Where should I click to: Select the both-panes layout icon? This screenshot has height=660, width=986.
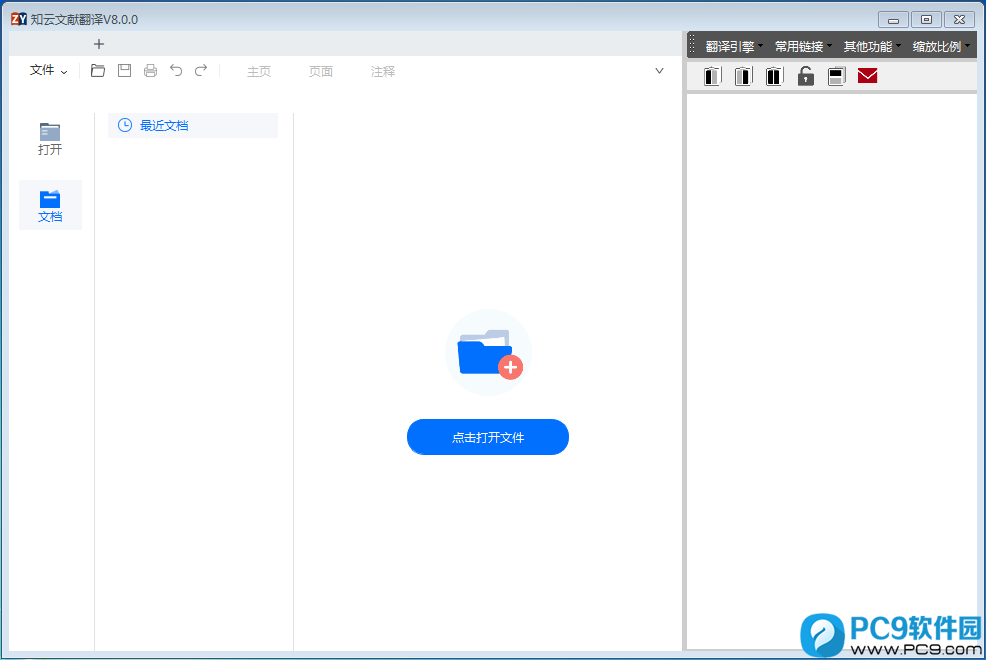coord(774,76)
